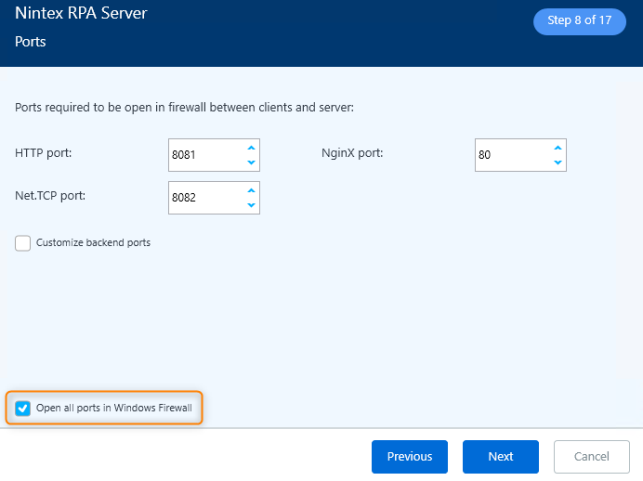Screen dimensions: 643x481
Task: Decrease the NginX port value
Action: tap(558, 163)
